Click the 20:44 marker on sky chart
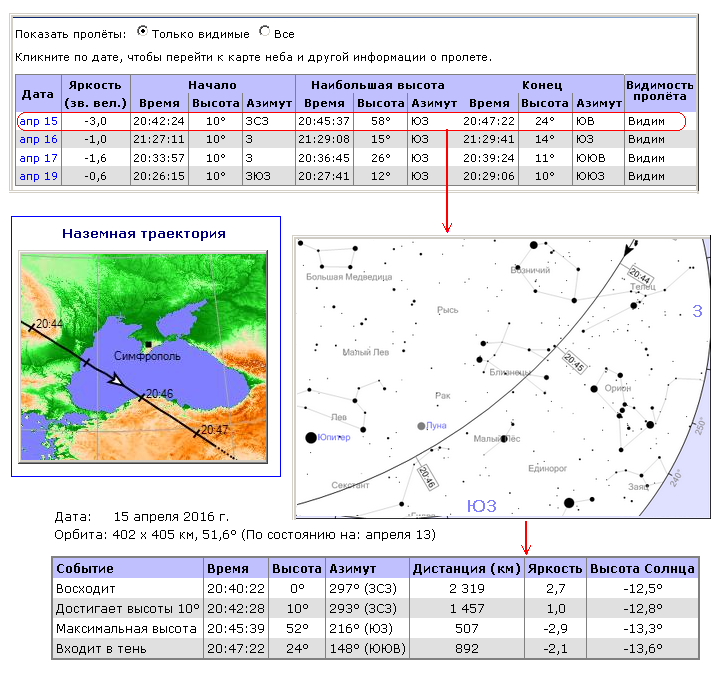 point(641,276)
